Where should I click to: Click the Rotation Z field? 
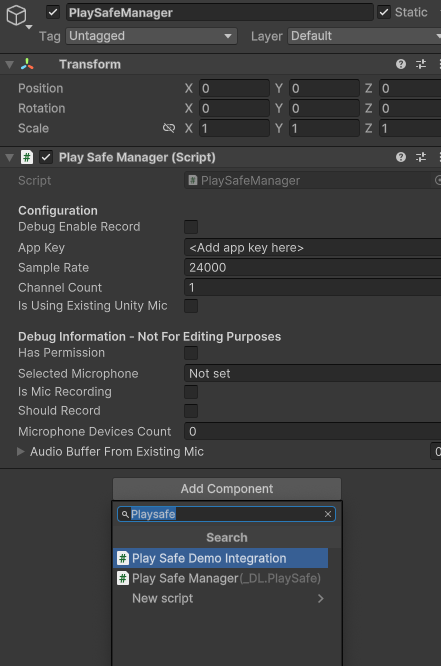click(x=410, y=108)
